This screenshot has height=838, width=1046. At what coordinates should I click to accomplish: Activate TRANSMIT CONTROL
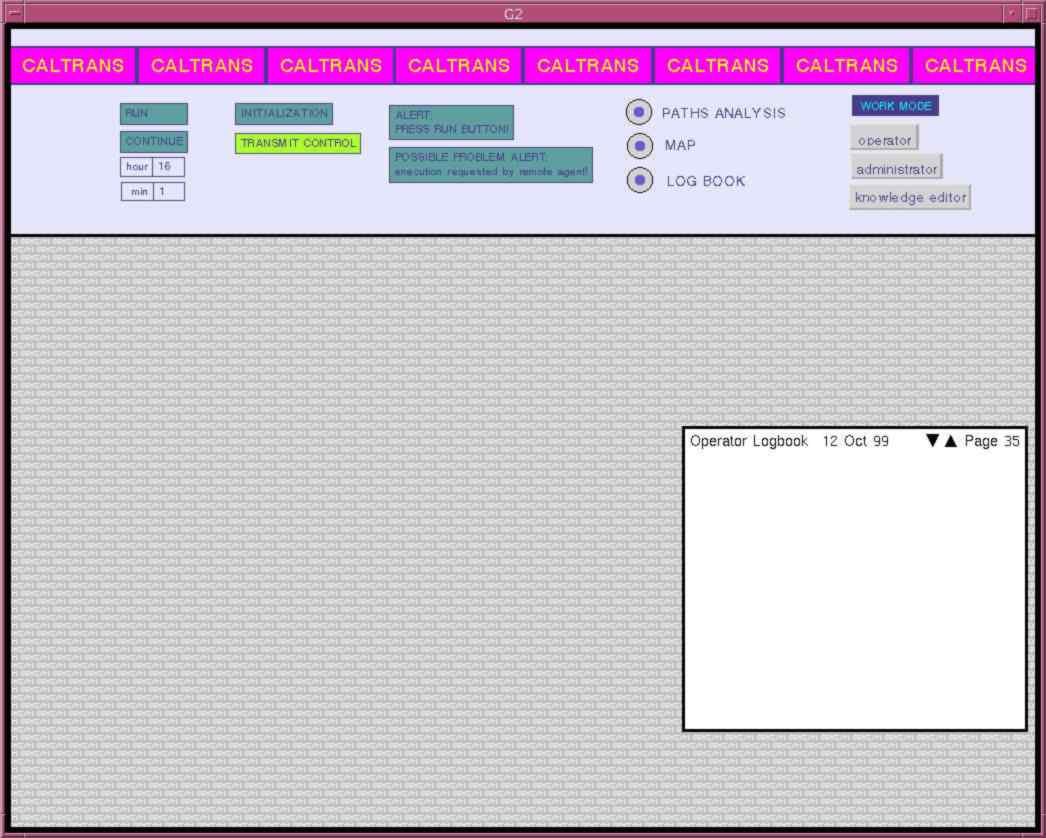pos(298,143)
